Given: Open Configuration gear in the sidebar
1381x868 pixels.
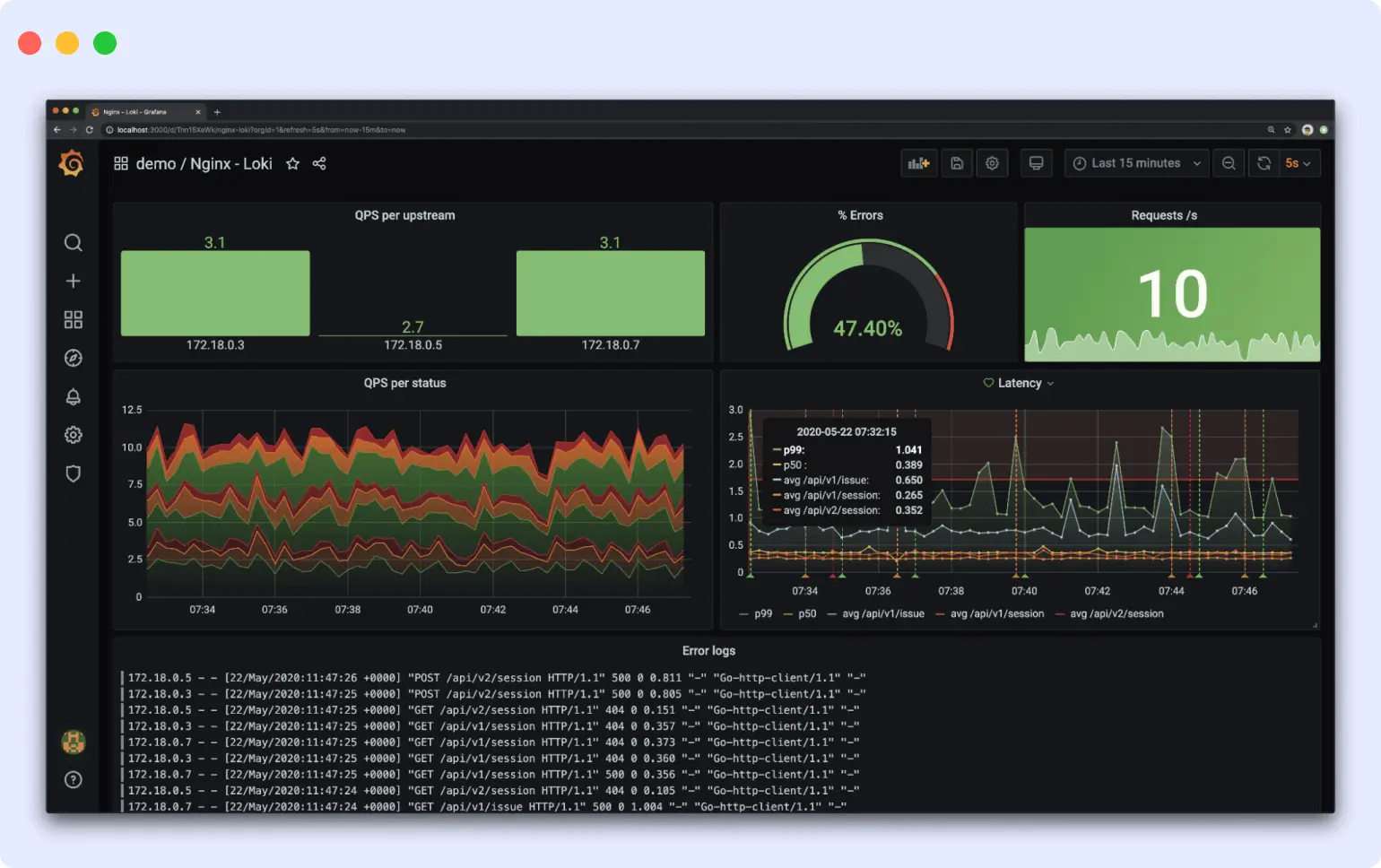Looking at the screenshot, I should click(74, 435).
